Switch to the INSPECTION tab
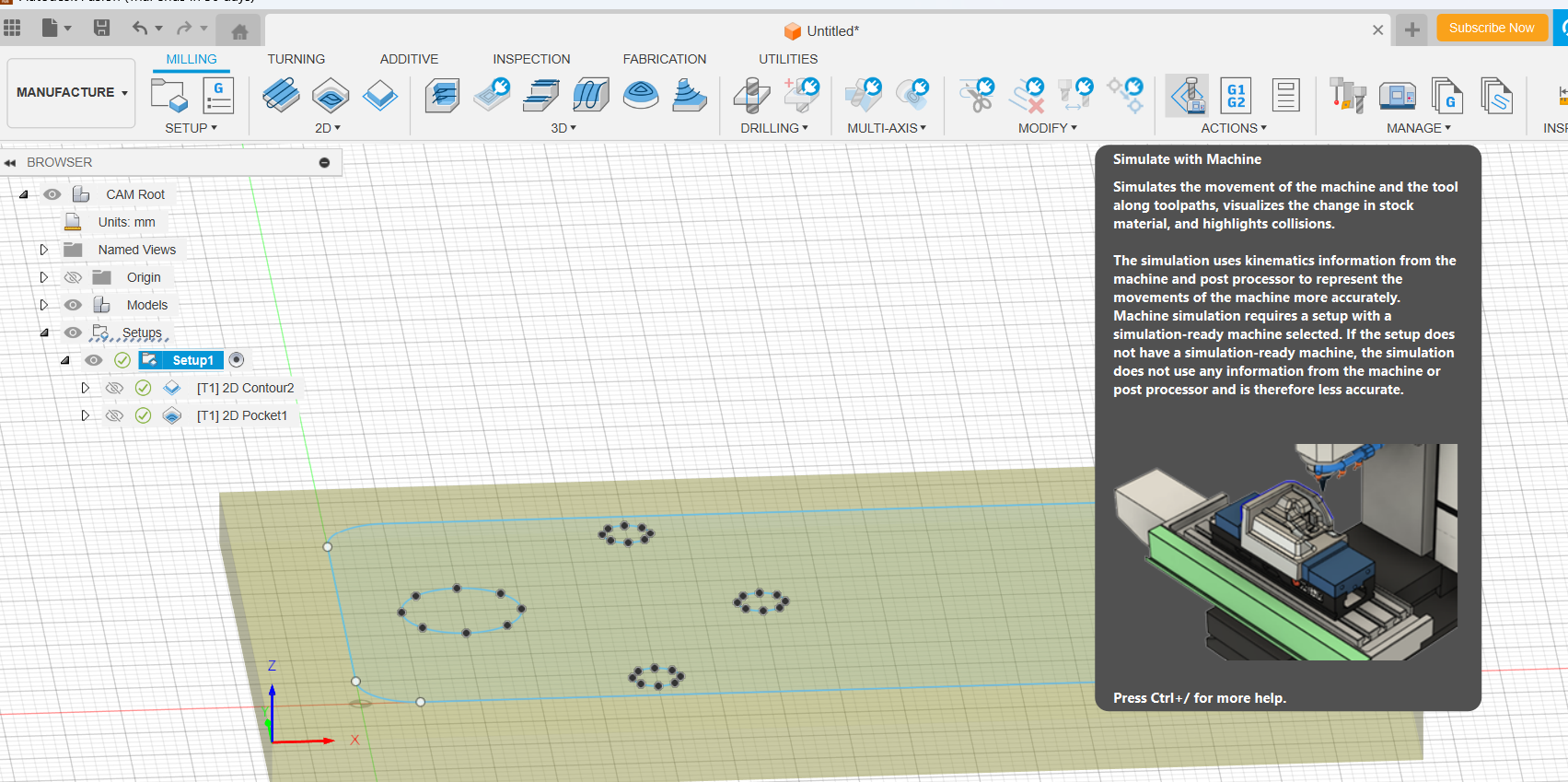 tap(531, 59)
